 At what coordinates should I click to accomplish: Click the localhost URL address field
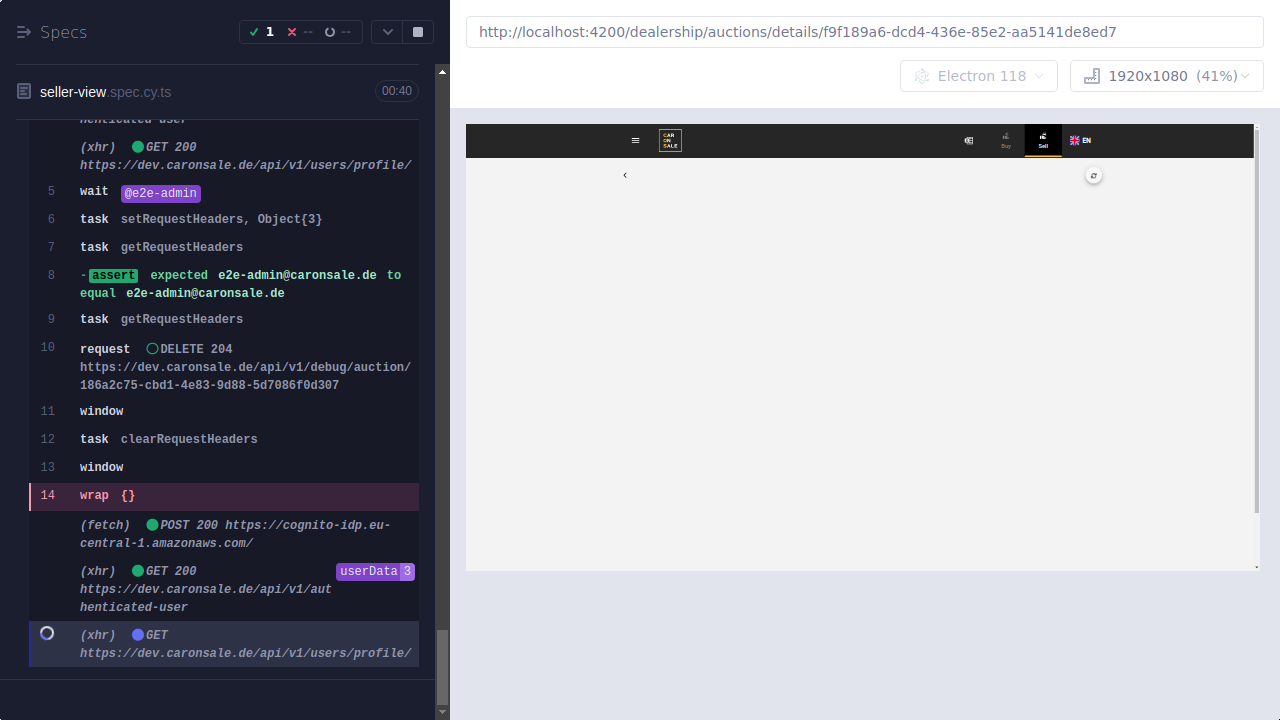(864, 31)
